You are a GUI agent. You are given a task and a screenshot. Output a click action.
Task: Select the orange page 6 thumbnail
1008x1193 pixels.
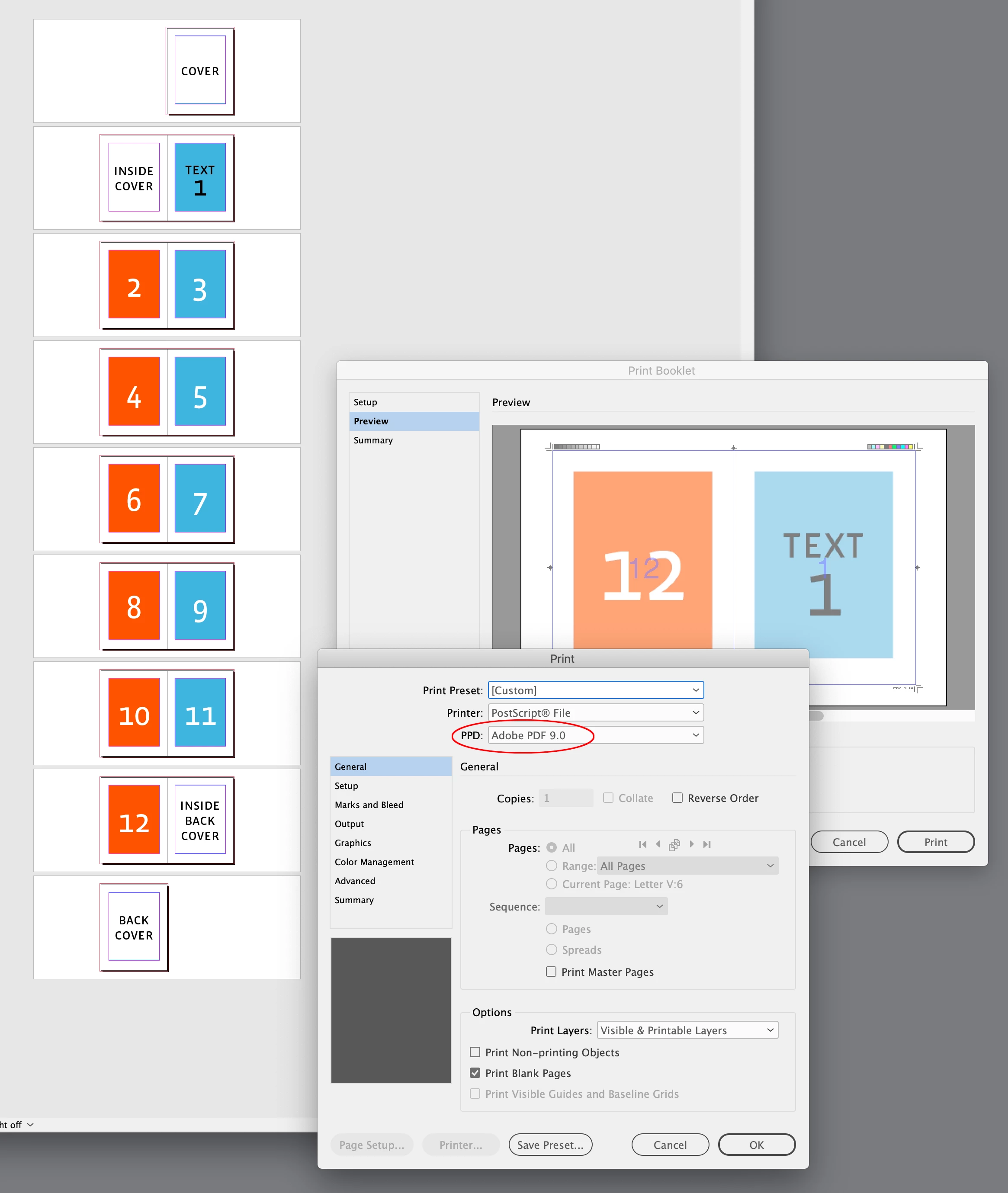point(134,498)
